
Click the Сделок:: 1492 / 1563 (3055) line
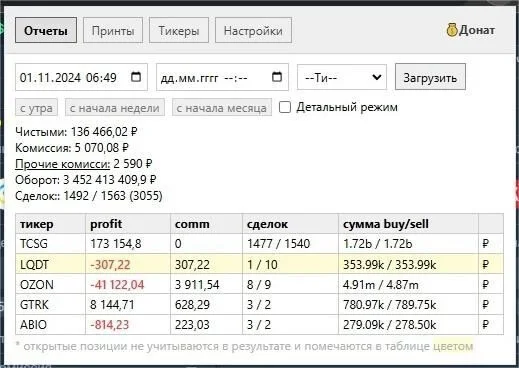click(x=89, y=196)
